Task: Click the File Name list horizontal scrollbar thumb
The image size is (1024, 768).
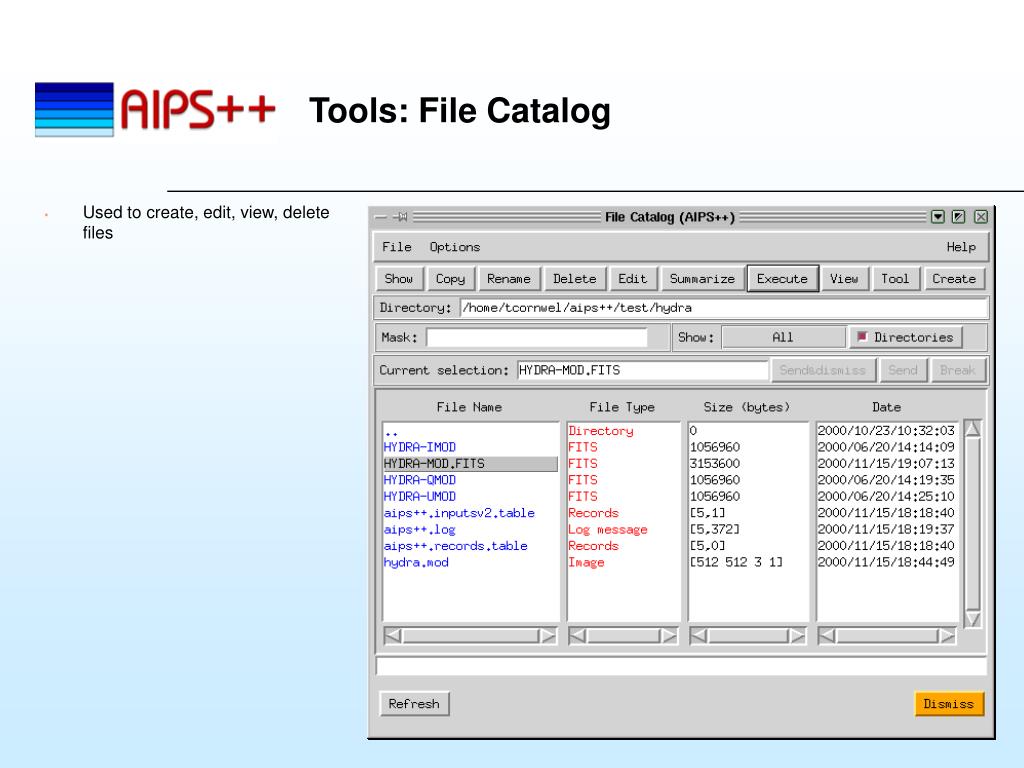Action: (471, 635)
